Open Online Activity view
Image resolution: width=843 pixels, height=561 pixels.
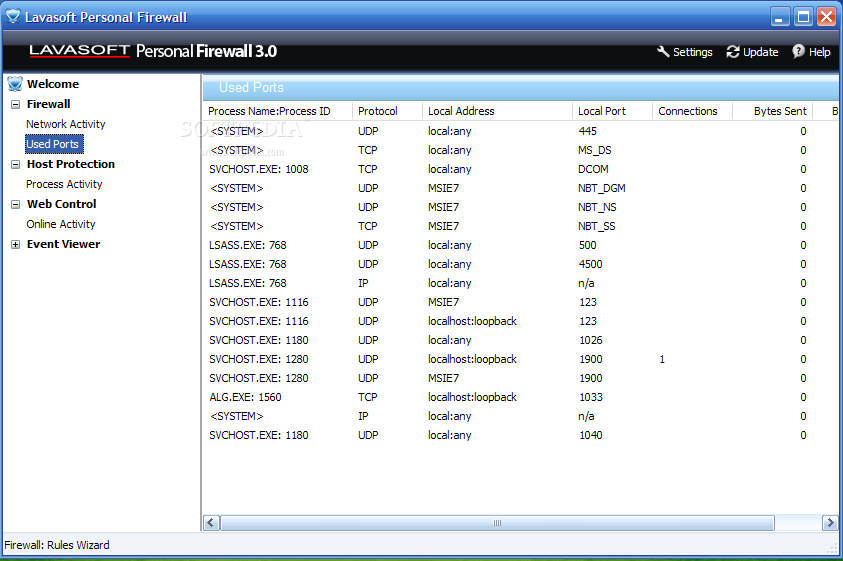(x=61, y=224)
